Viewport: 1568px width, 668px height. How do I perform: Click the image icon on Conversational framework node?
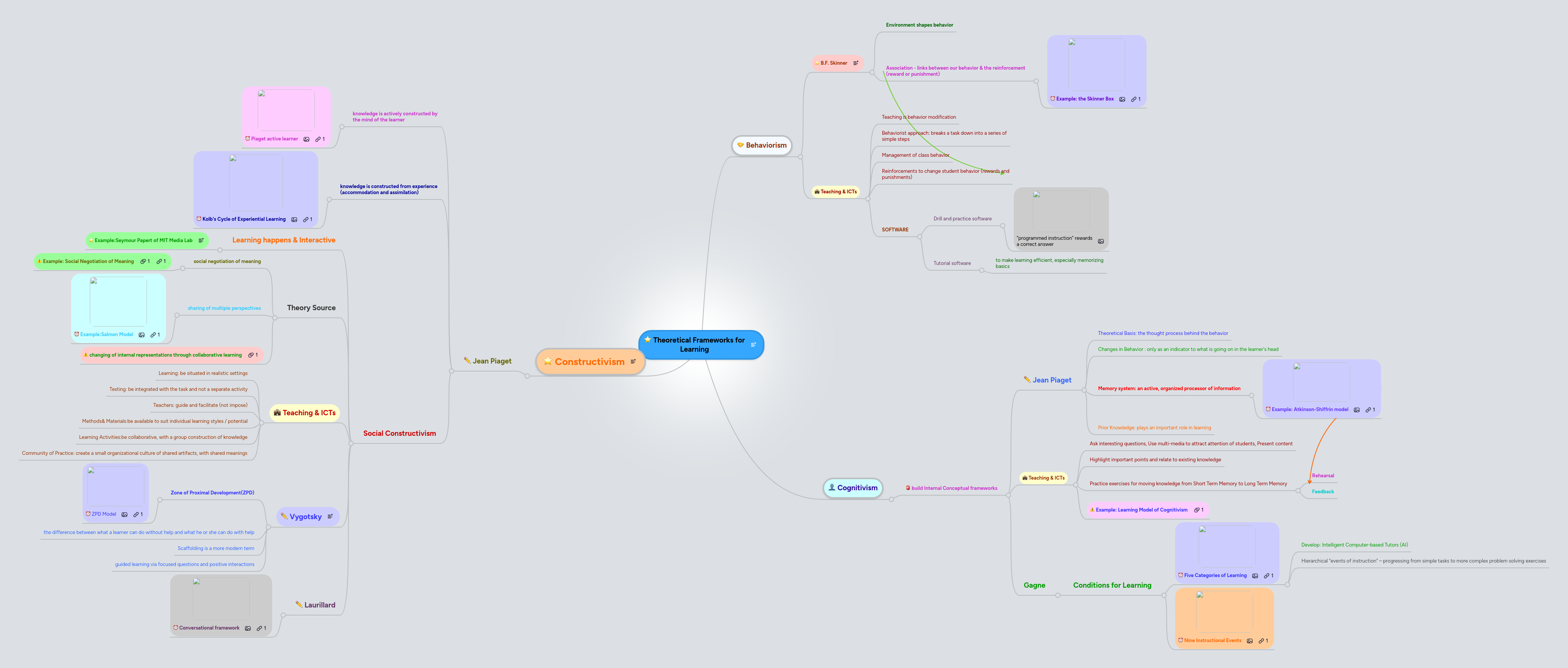(248, 628)
